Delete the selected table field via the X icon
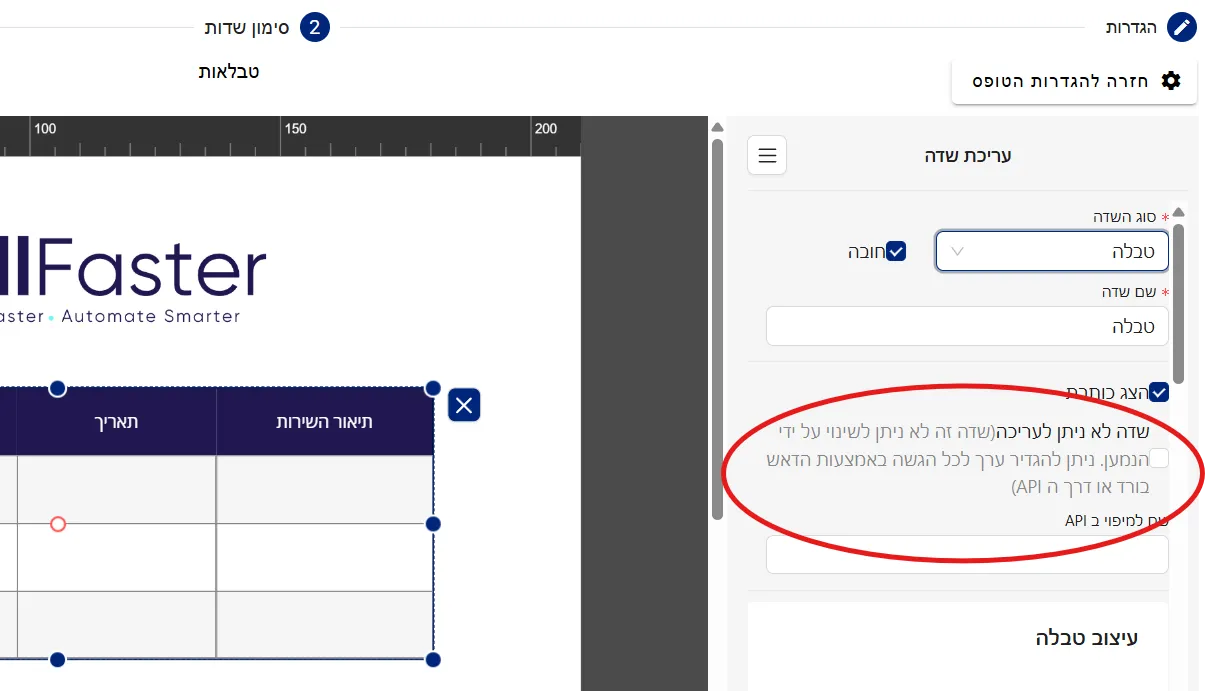This screenshot has height=691, width=1205. pyautogui.click(x=463, y=405)
